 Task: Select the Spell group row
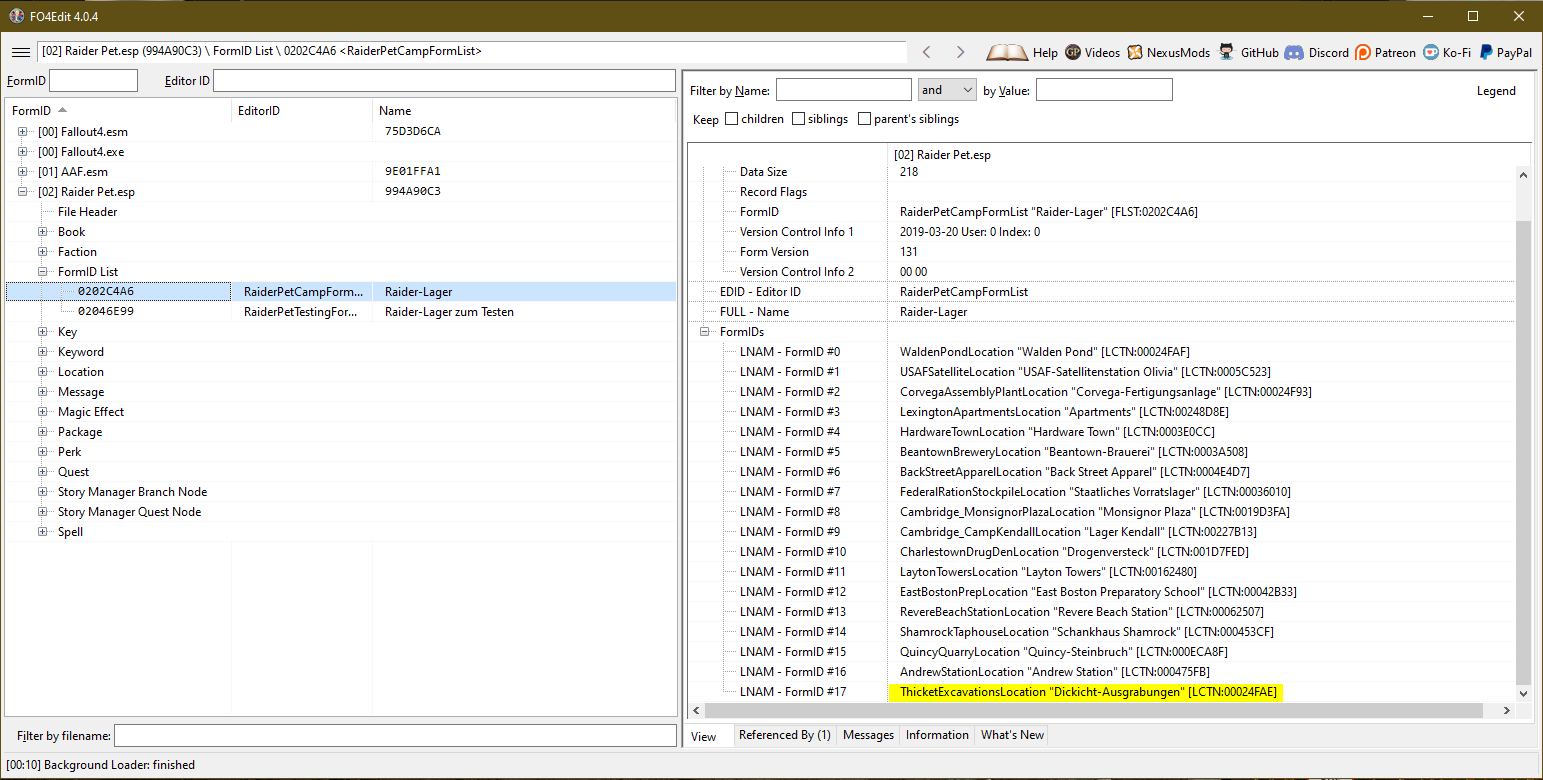click(70, 532)
